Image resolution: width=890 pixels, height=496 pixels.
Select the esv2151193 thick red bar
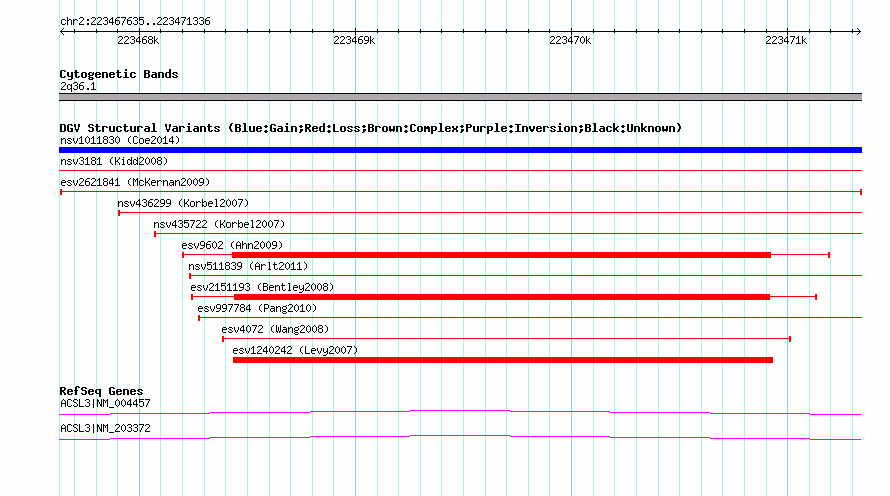click(x=502, y=297)
